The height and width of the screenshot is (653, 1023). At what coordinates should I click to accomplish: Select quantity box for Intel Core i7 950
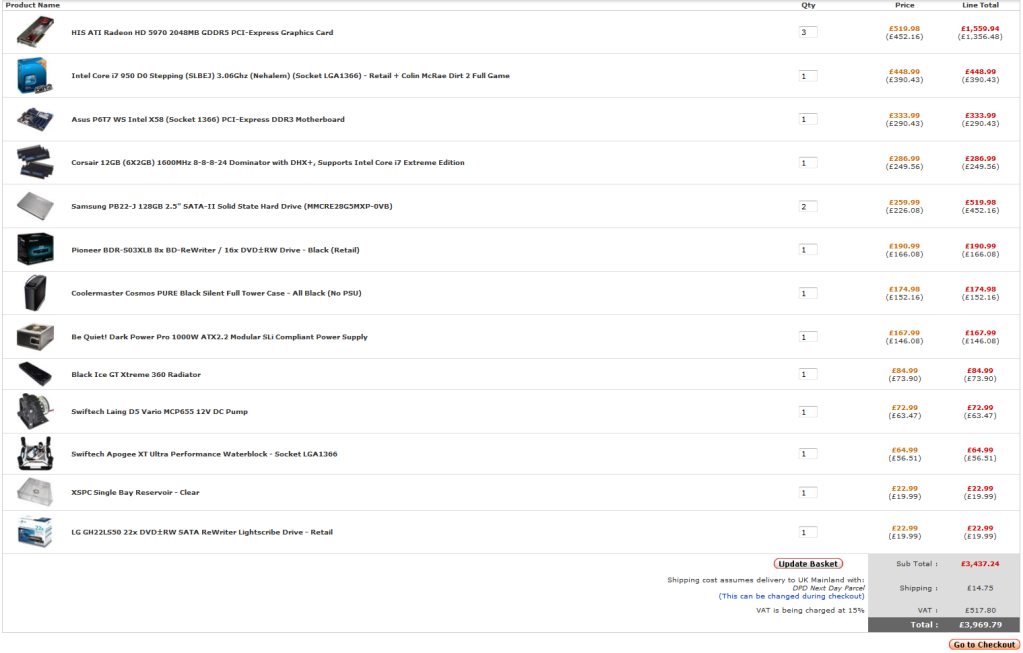808,76
